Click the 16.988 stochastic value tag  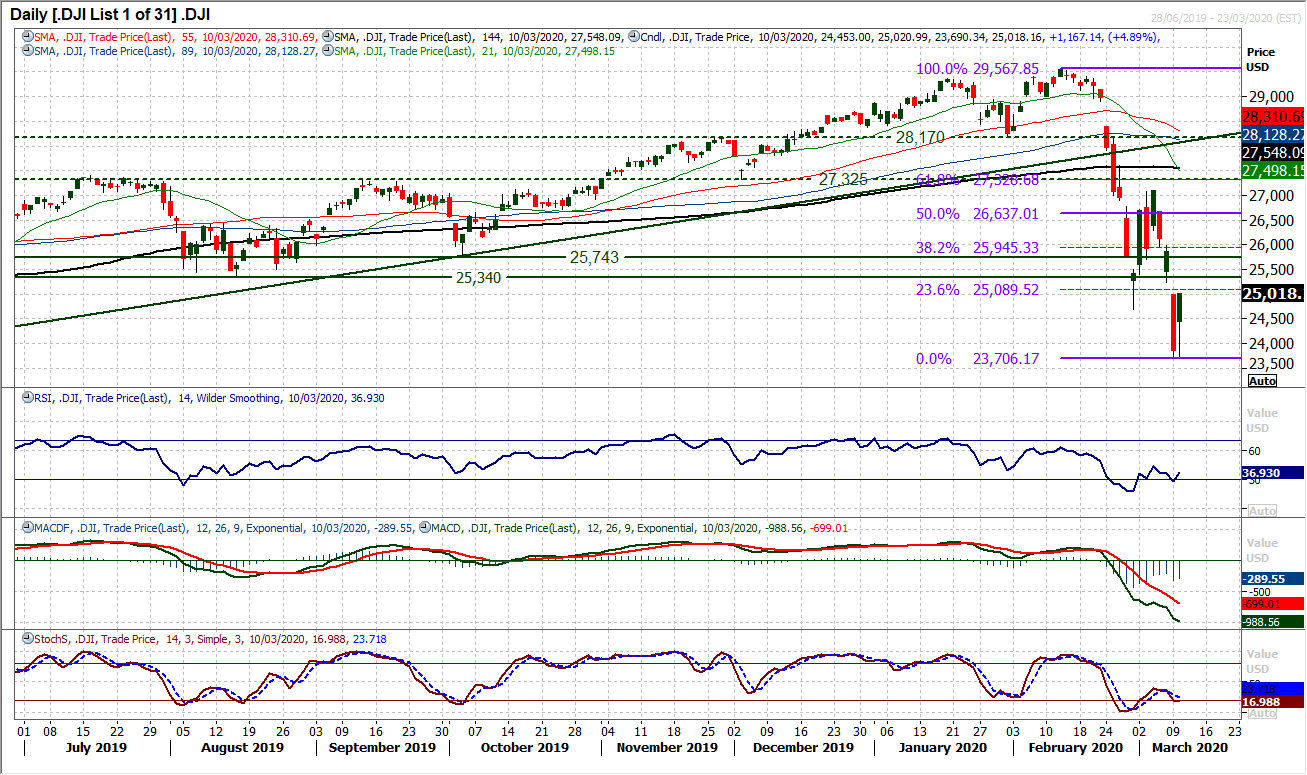pyautogui.click(x=1272, y=703)
